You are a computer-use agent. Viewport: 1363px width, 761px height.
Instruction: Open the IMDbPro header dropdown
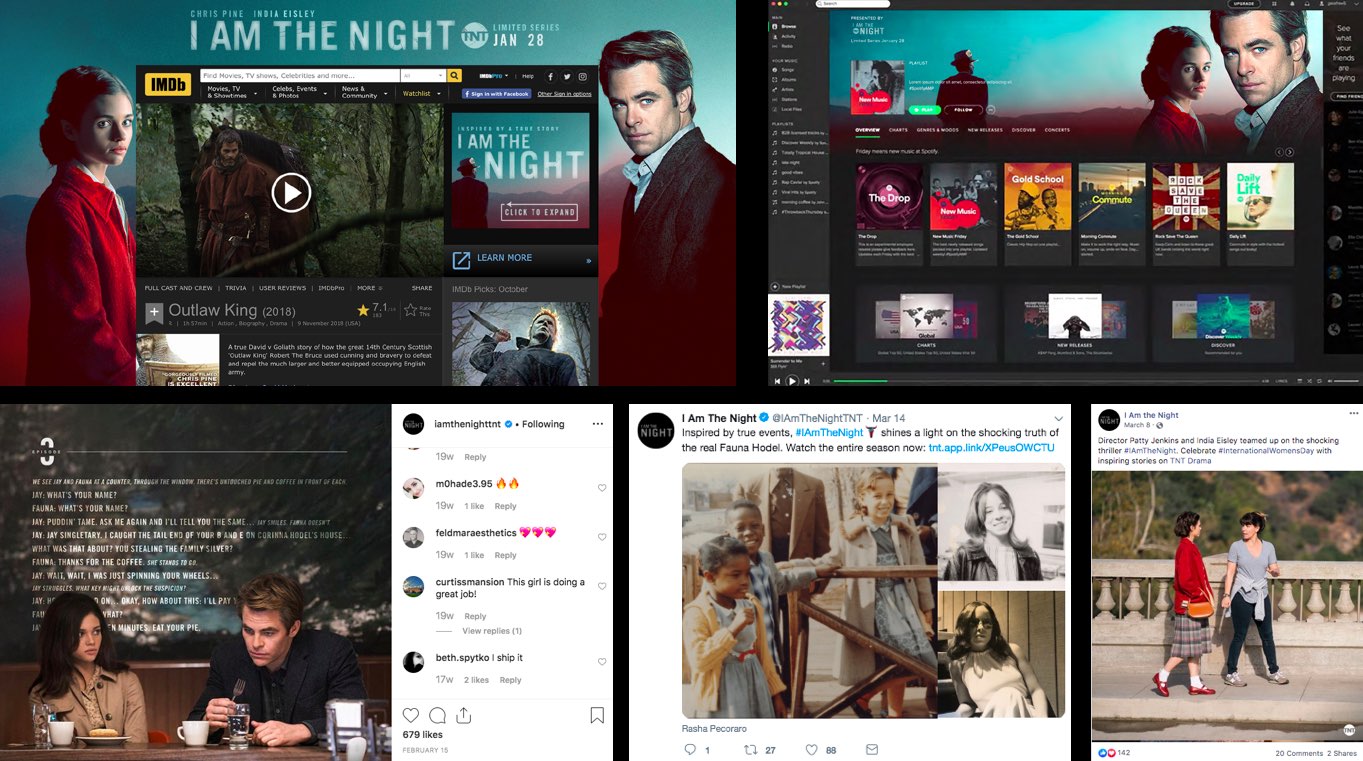pos(494,76)
